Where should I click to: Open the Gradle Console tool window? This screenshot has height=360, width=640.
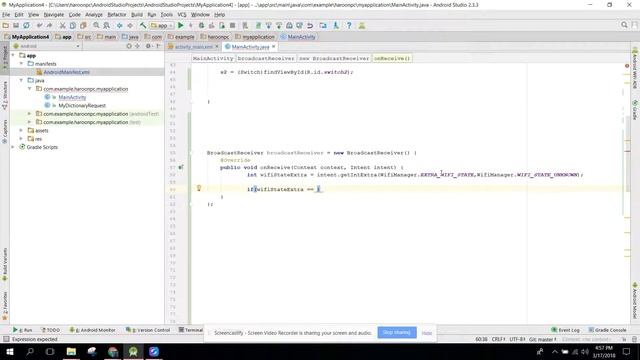click(x=607, y=330)
